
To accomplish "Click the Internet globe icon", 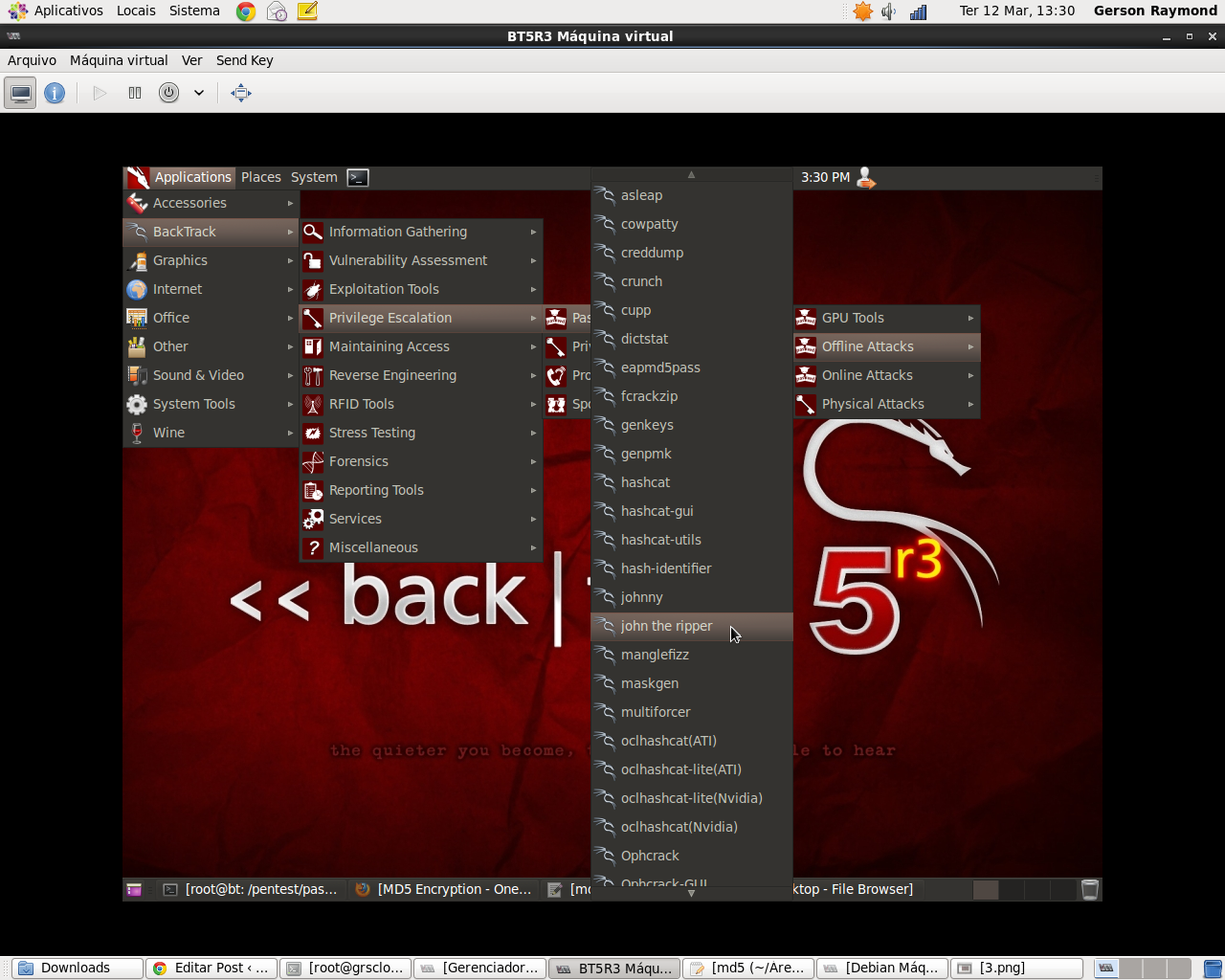I will (137, 289).
